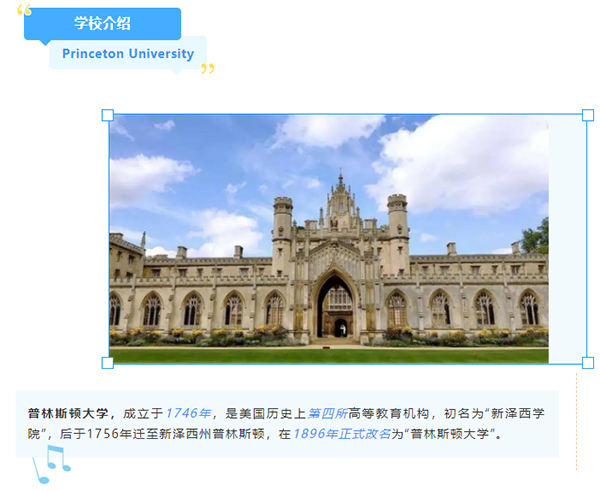
Task: Click the highlighted 第四所 text
Action: [x=328, y=414]
